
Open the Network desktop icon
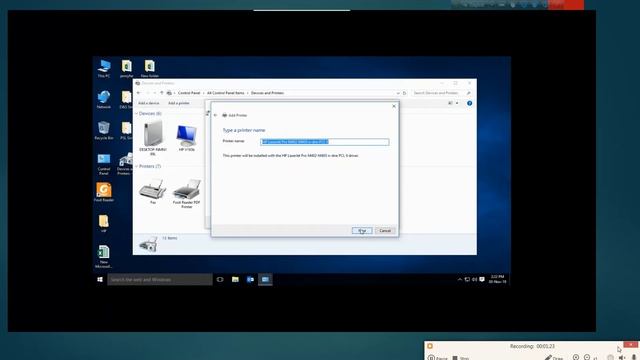pos(104,99)
